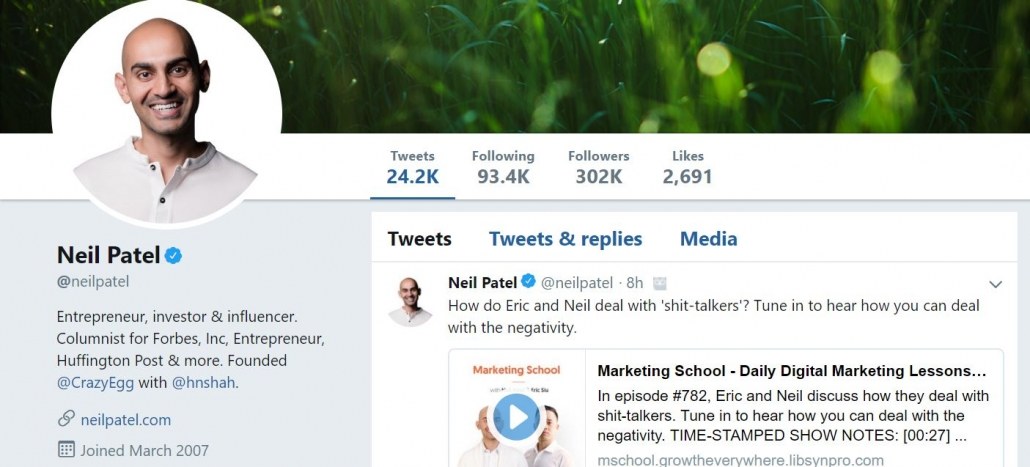View the 2,691 Likes

click(x=687, y=168)
